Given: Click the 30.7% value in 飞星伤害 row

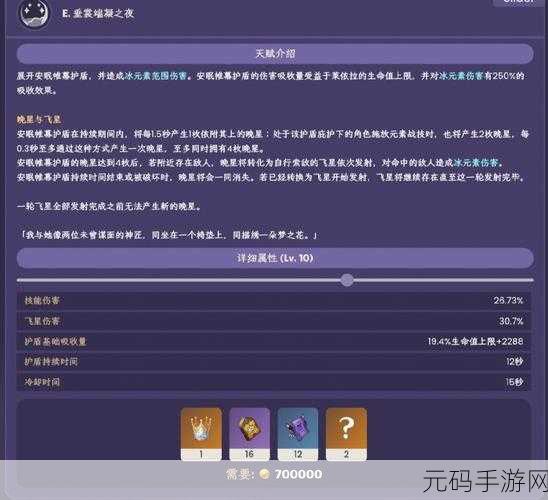Looking at the screenshot, I should coord(511,321).
